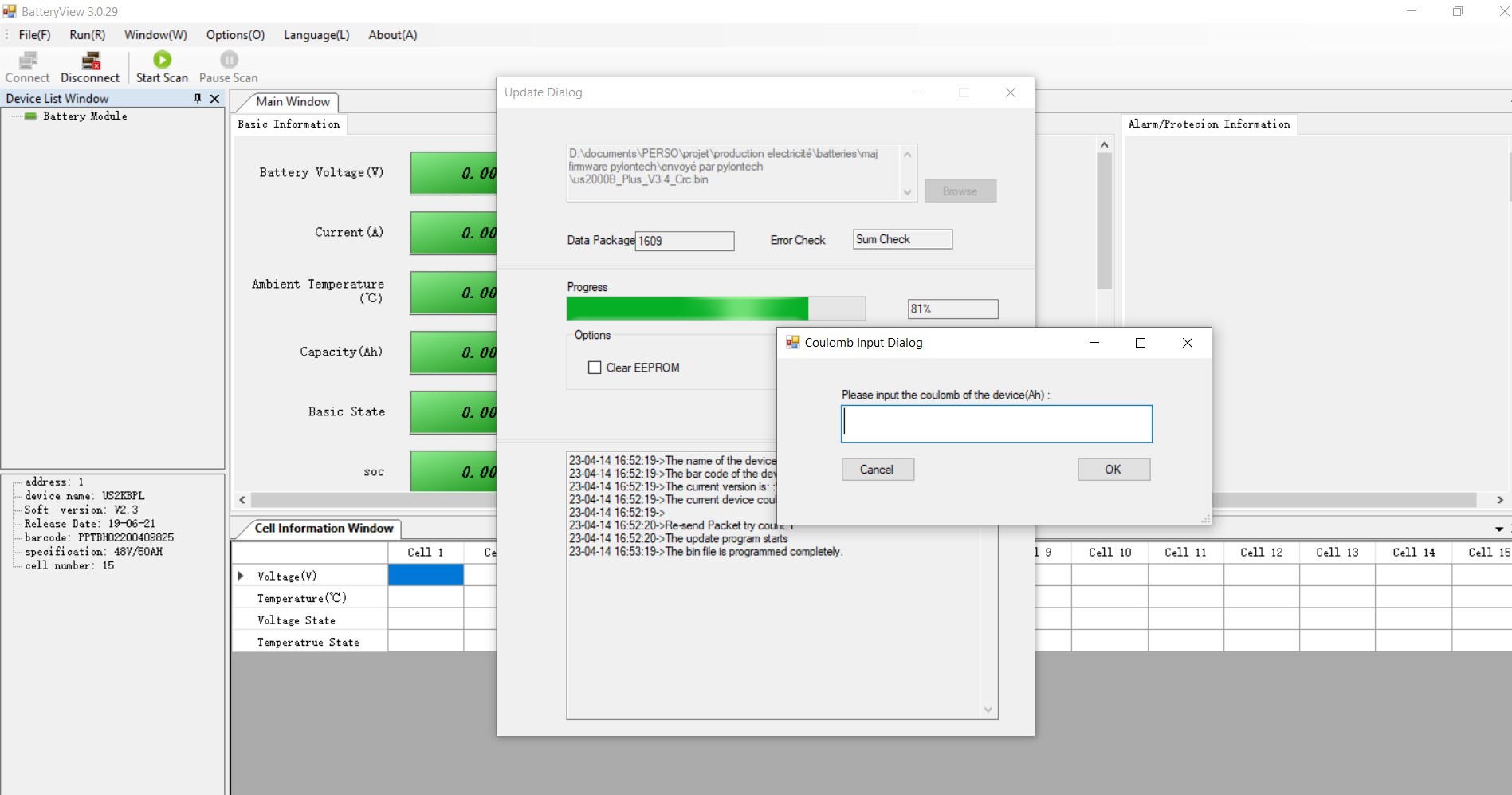Click the Disconnect toolbar icon
This screenshot has width=1512, height=795.
pyautogui.click(x=91, y=61)
